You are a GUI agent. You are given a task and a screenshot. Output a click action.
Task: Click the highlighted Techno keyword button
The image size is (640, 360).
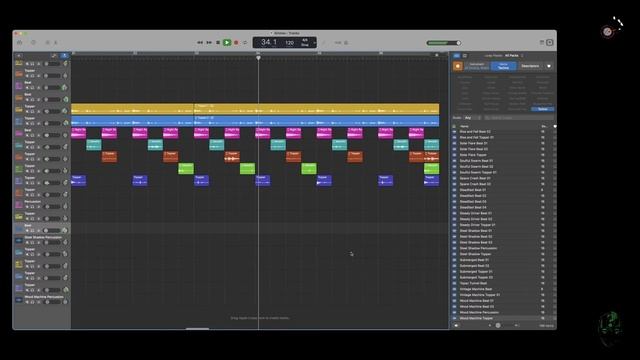542,109
